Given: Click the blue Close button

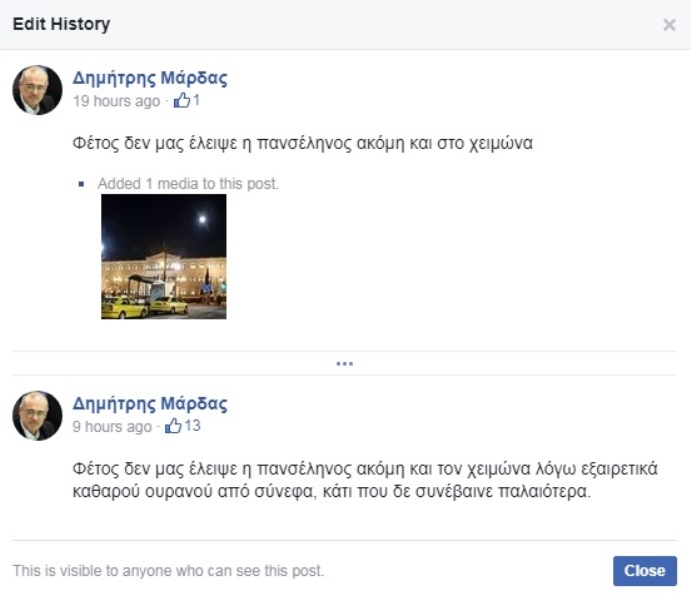Looking at the screenshot, I should pos(644,570).
